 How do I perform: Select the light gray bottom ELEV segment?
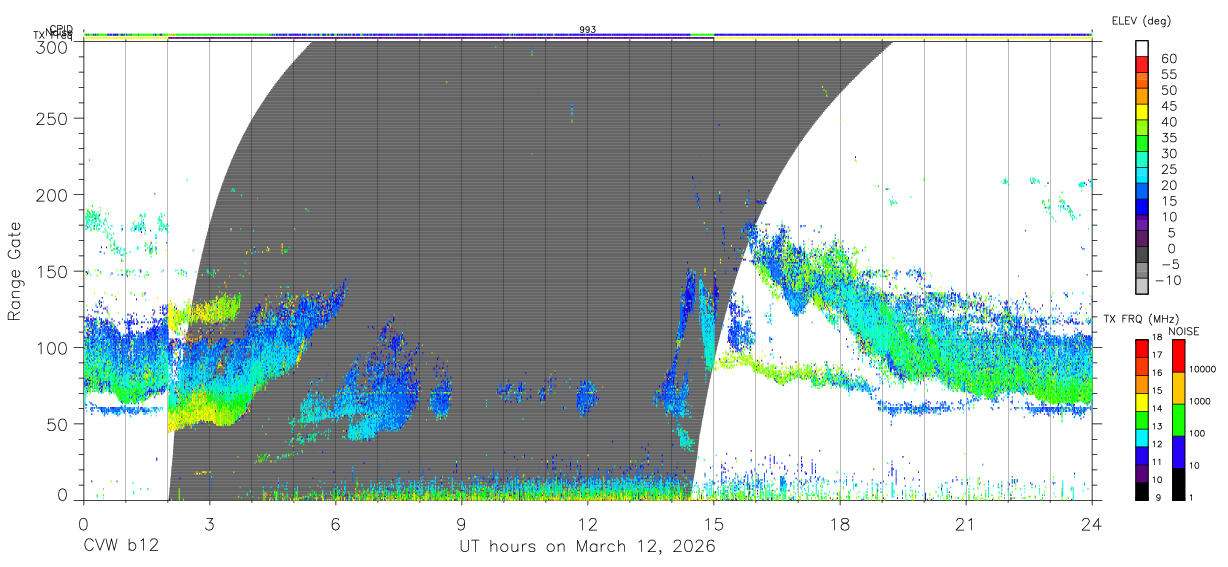click(x=1142, y=288)
